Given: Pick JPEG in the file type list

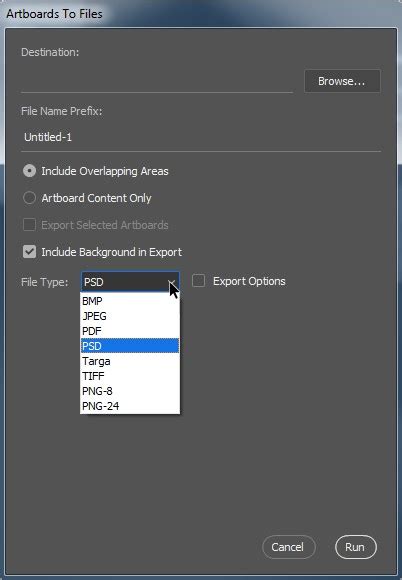Looking at the screenshot, I should (130, 316).
